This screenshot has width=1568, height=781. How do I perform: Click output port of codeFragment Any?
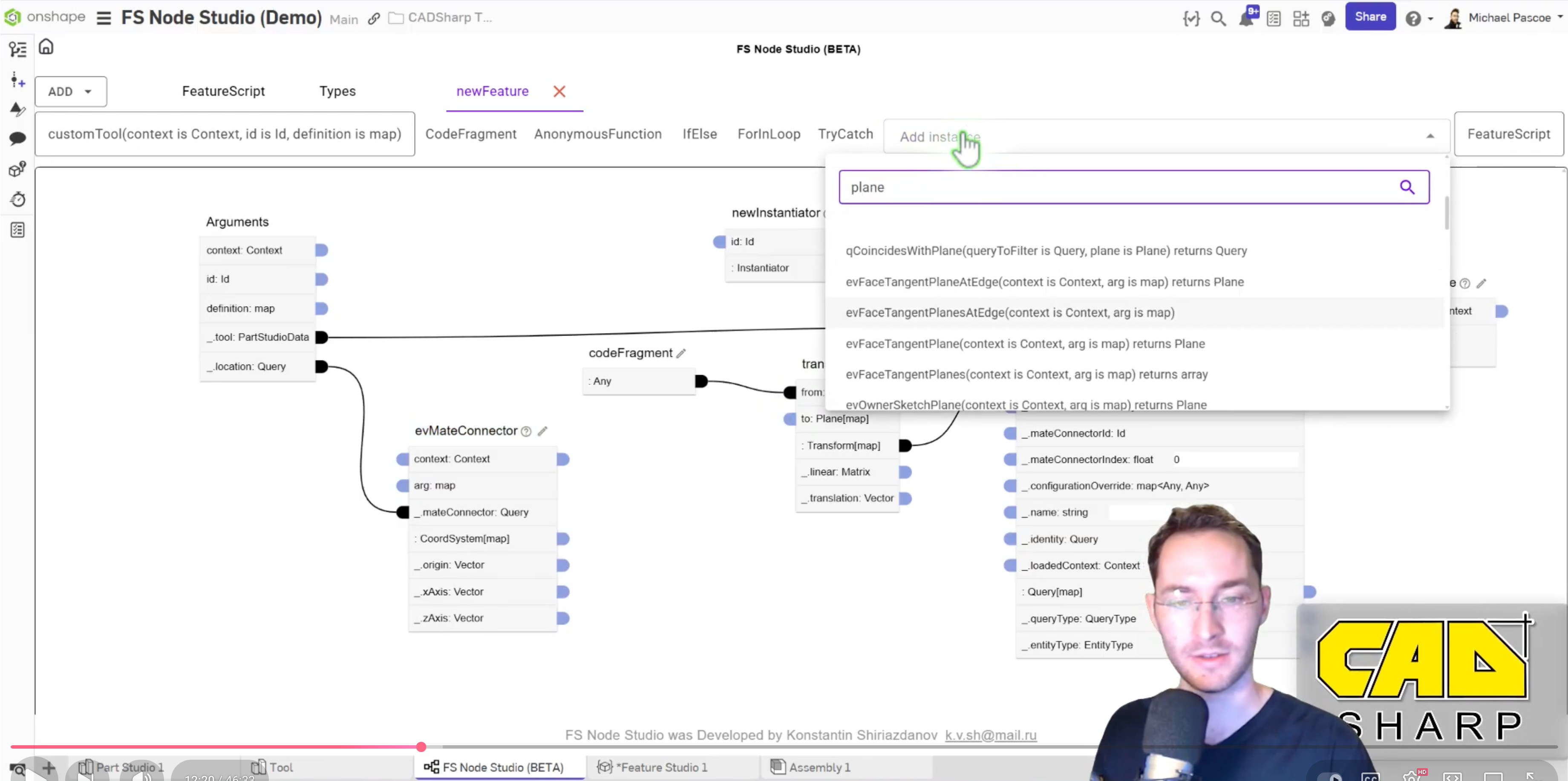tap(701, 381)
